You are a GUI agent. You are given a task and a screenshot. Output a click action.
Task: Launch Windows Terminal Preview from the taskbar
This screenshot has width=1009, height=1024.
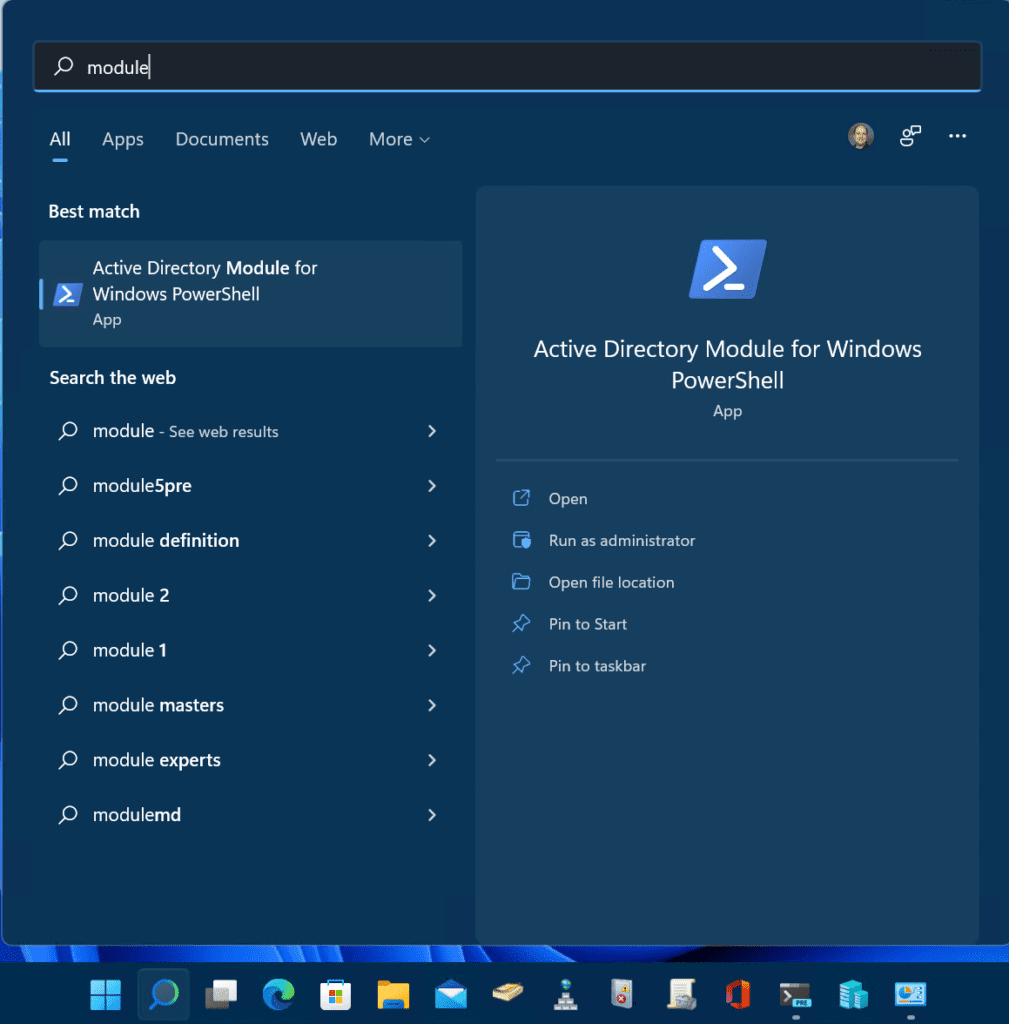[x=795, y=994]
